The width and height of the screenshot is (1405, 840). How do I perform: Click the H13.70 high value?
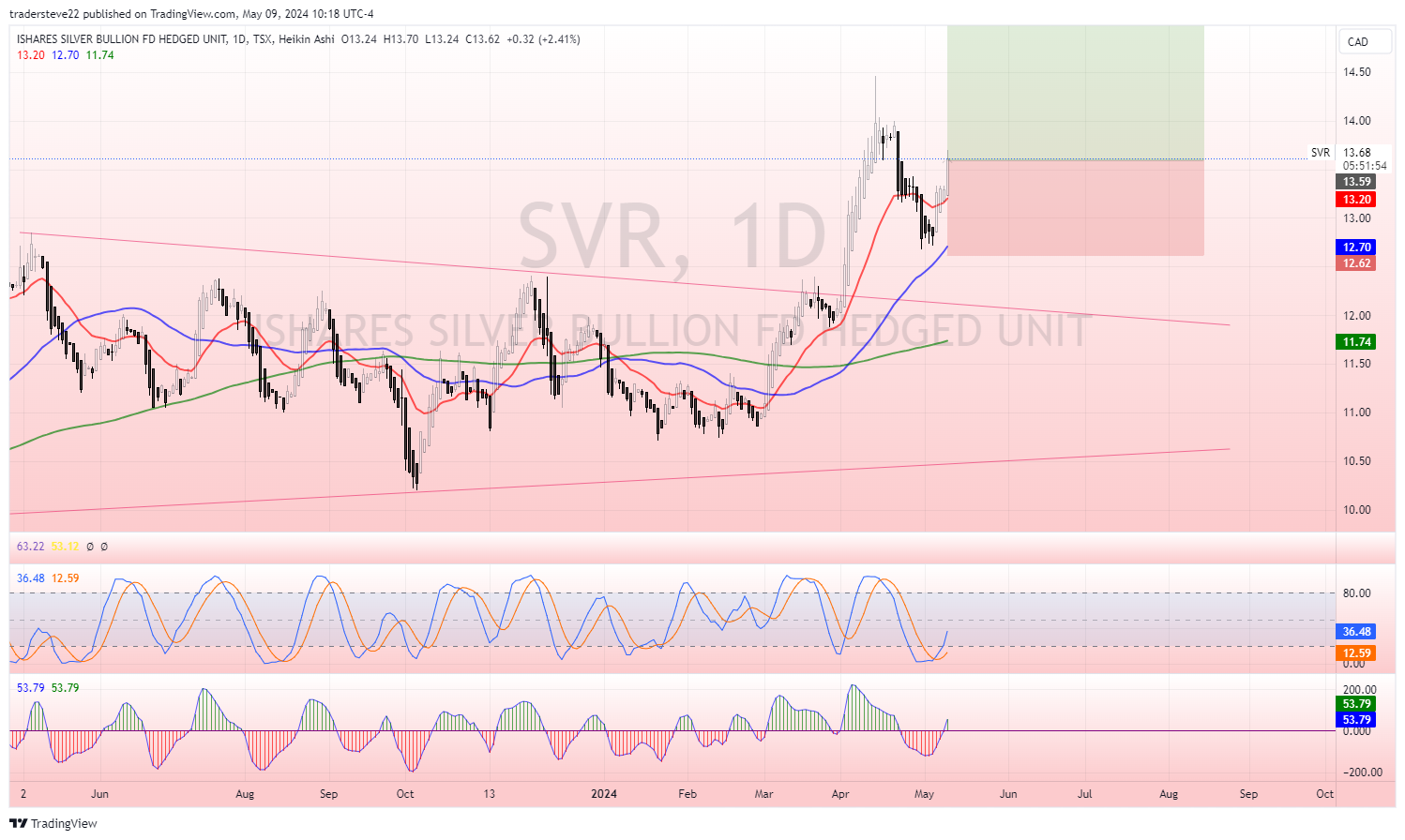[401, 39]
